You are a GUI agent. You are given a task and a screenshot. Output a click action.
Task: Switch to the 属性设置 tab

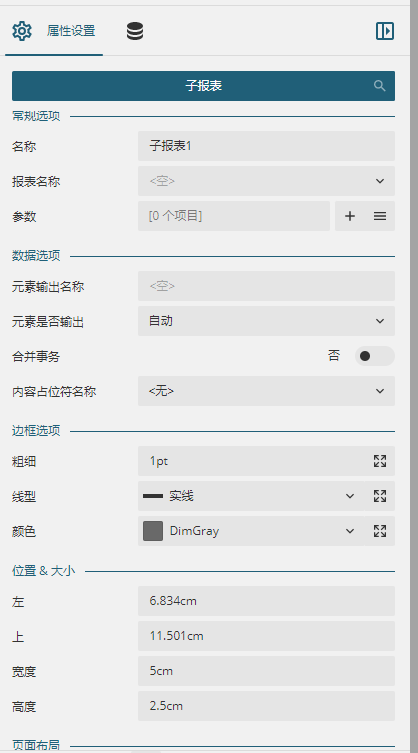tap(54, 31)
